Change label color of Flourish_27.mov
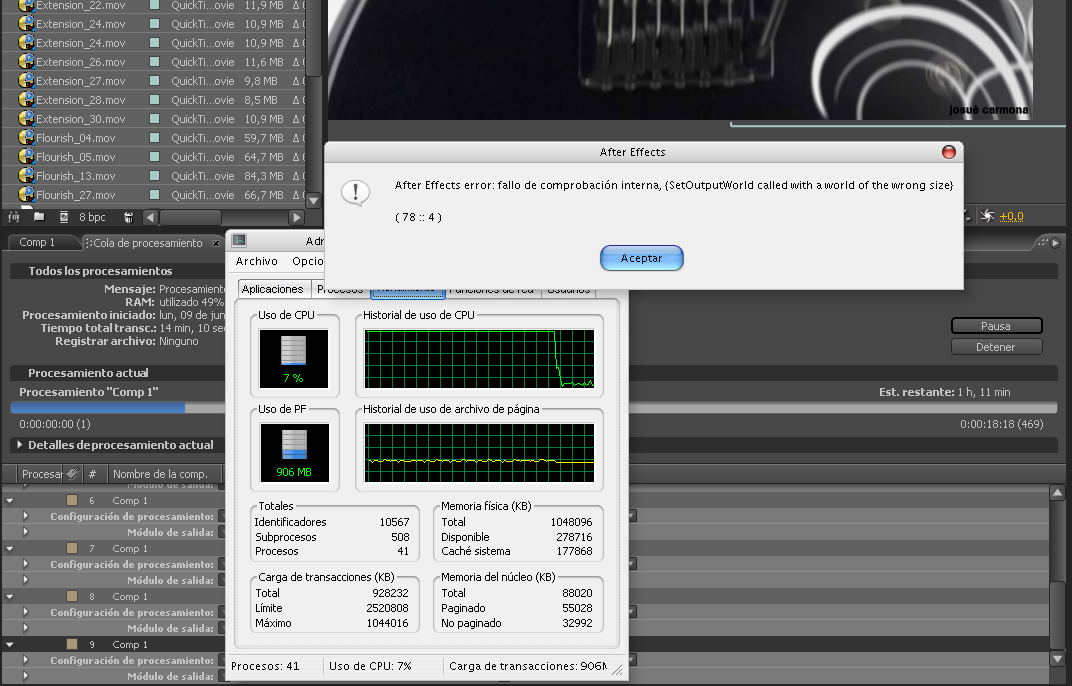1072x686 pixels. pos(155,195)
